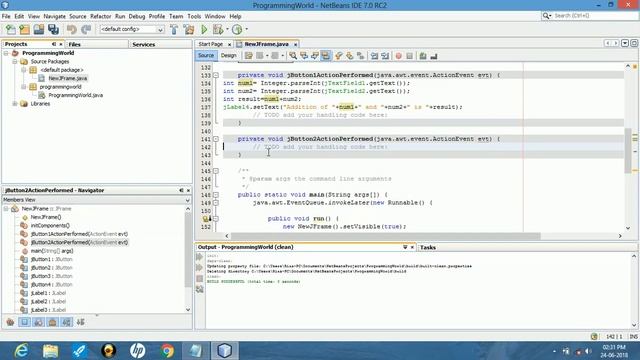Click the Clean and Build Project icon
Screen dimensions: 640x360
[189, 29]
